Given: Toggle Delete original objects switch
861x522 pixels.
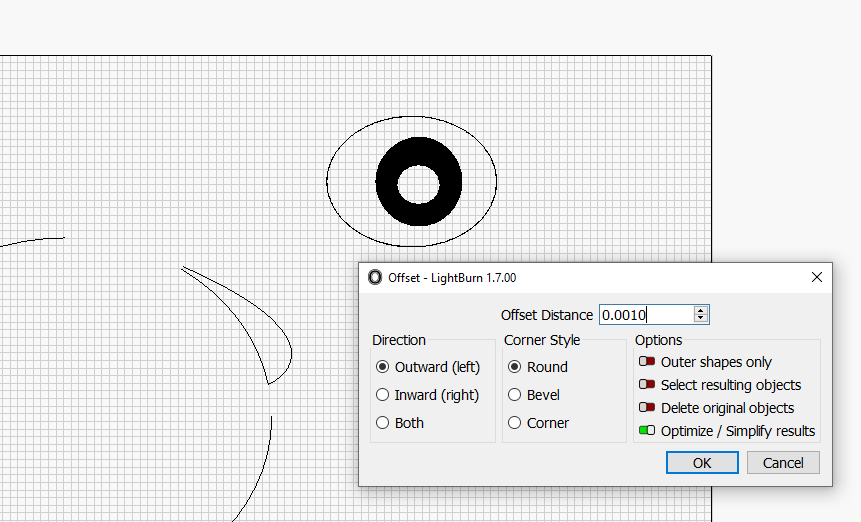Looking at the screenshot, I should point(647,408).
